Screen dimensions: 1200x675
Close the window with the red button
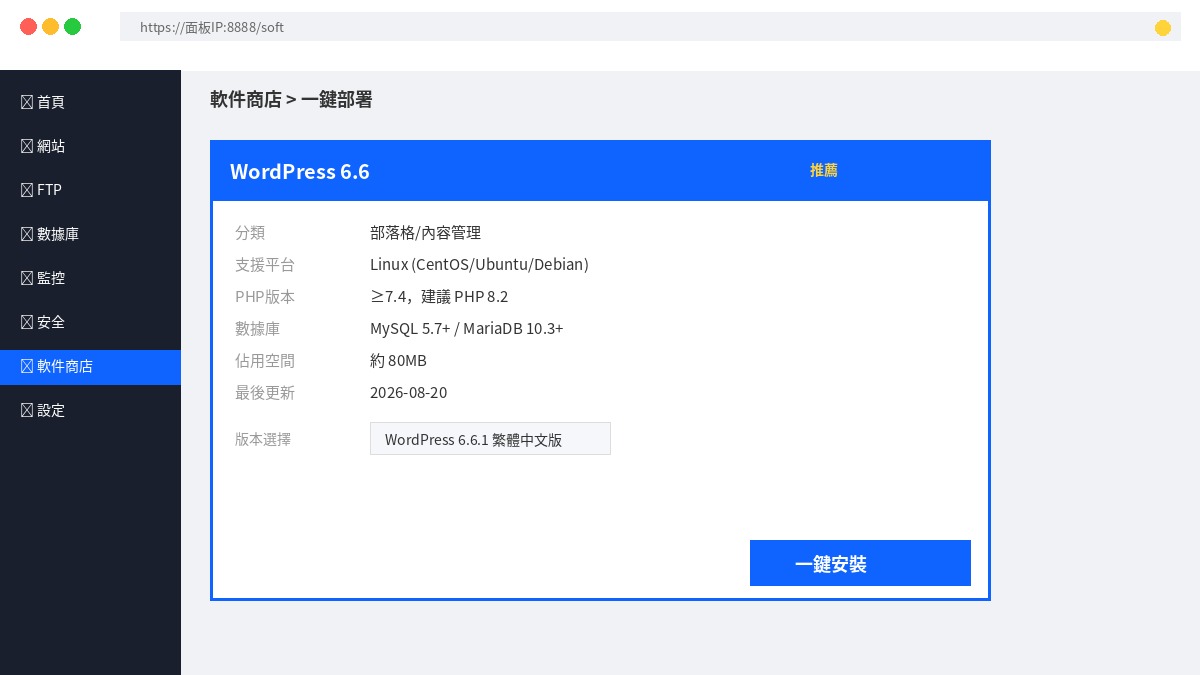point(28,27)
